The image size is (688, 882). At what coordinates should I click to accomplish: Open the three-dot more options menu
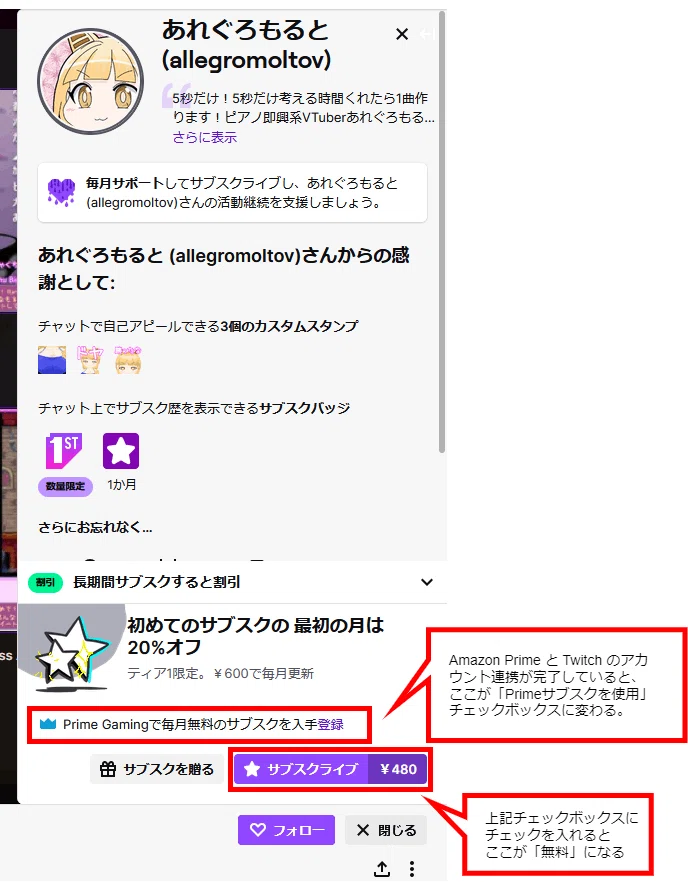(412, 868)
